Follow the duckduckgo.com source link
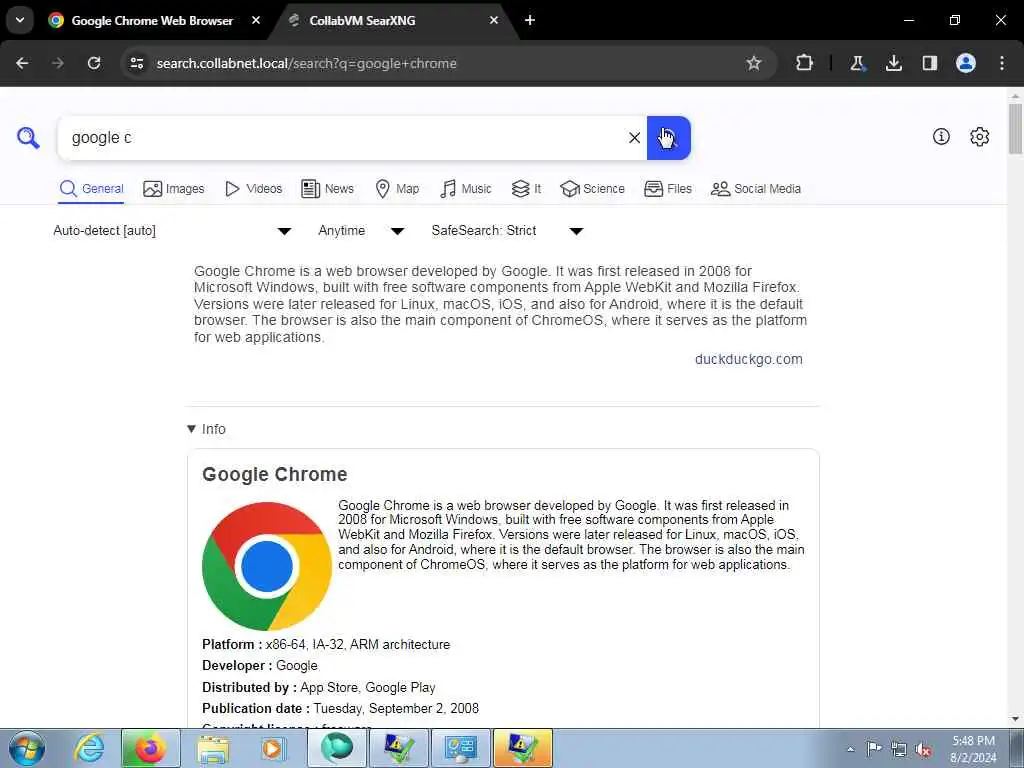Screen dimensions: 1024x768 pos(748,359)
